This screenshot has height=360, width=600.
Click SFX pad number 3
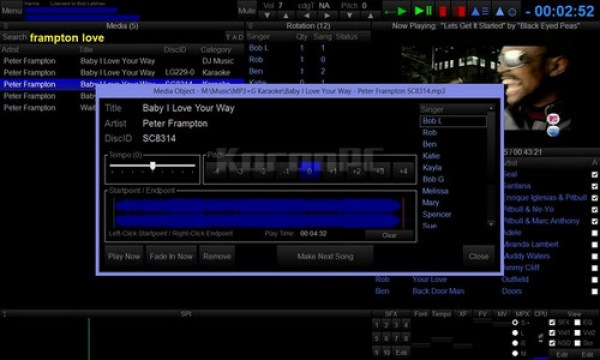(x=396, y=326)
